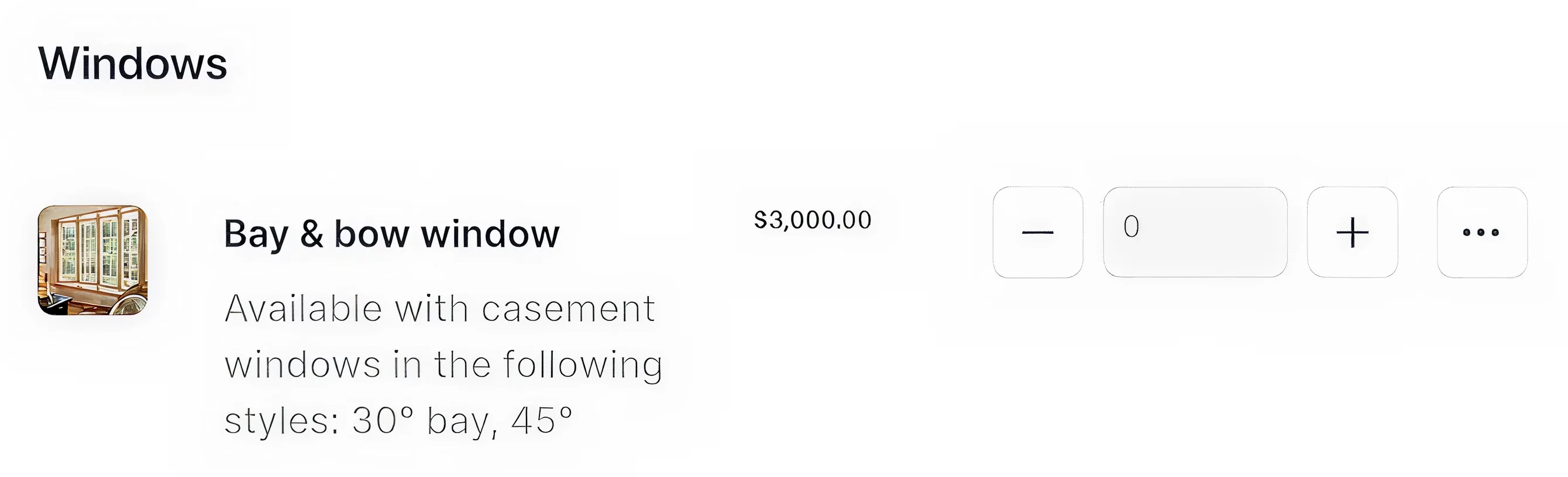The image size is (1568, 477).
Task: Click the plus button to increase quantity
Action: (1352, 233)
